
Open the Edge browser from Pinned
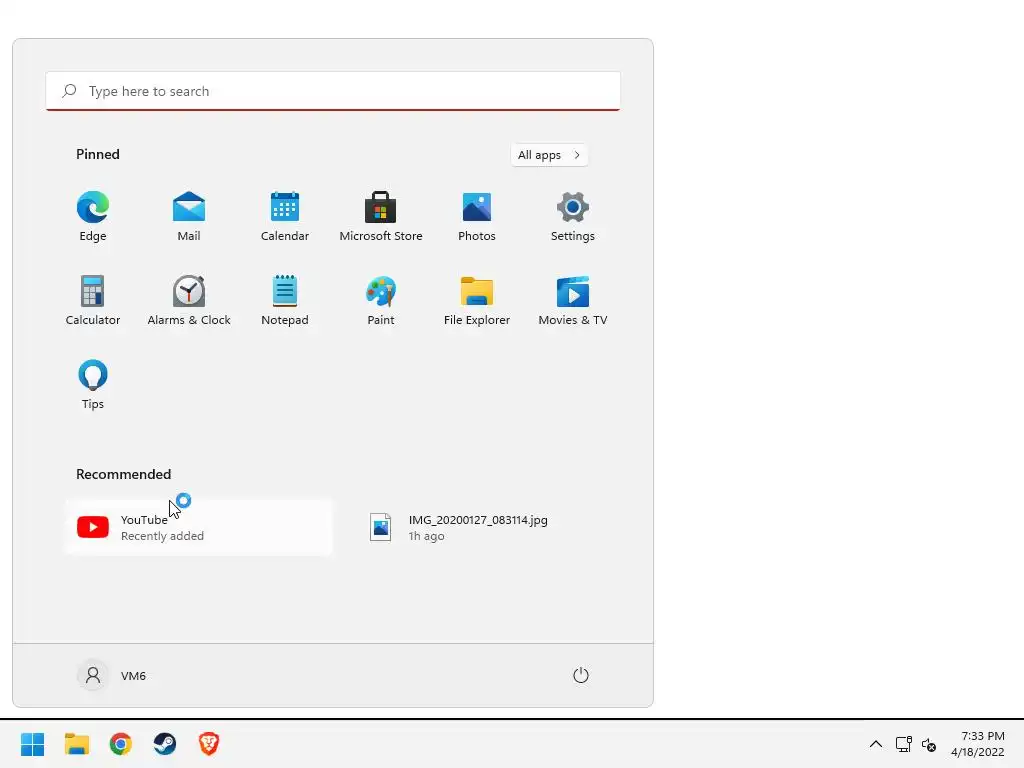click(x=93, y=217)
